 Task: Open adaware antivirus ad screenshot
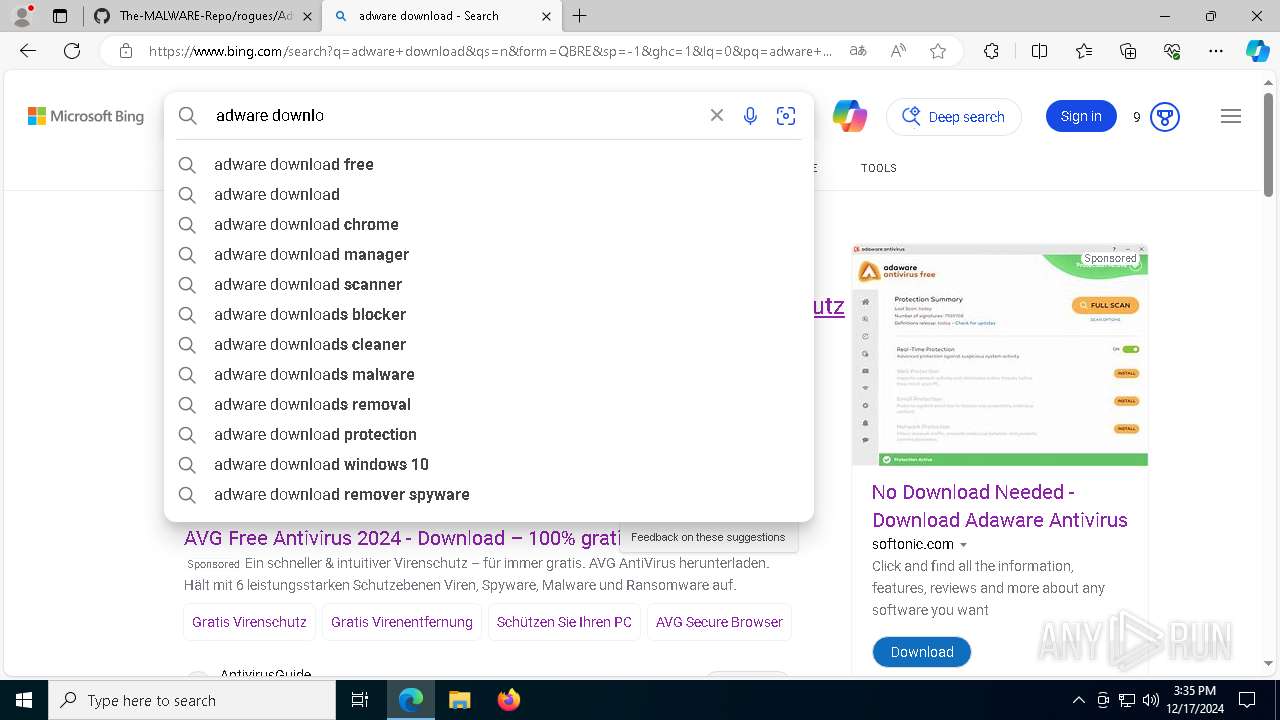tap(1000, 355)
